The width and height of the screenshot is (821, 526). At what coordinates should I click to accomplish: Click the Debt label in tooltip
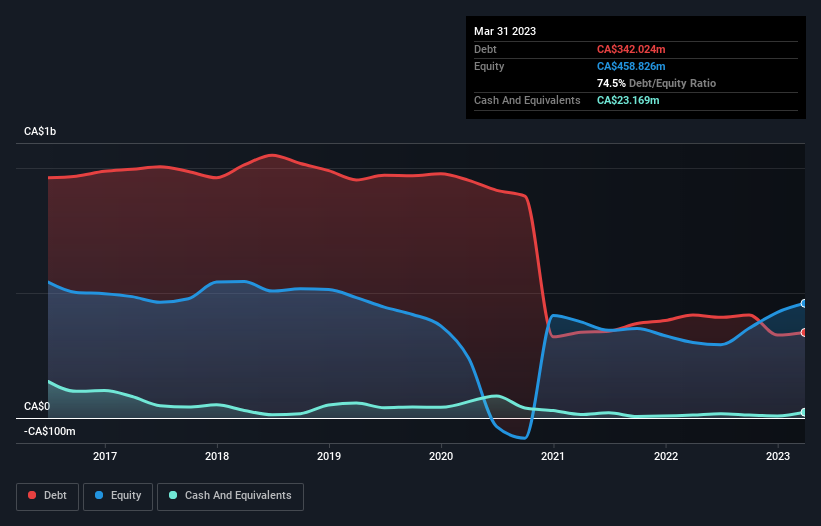point(485,49)
